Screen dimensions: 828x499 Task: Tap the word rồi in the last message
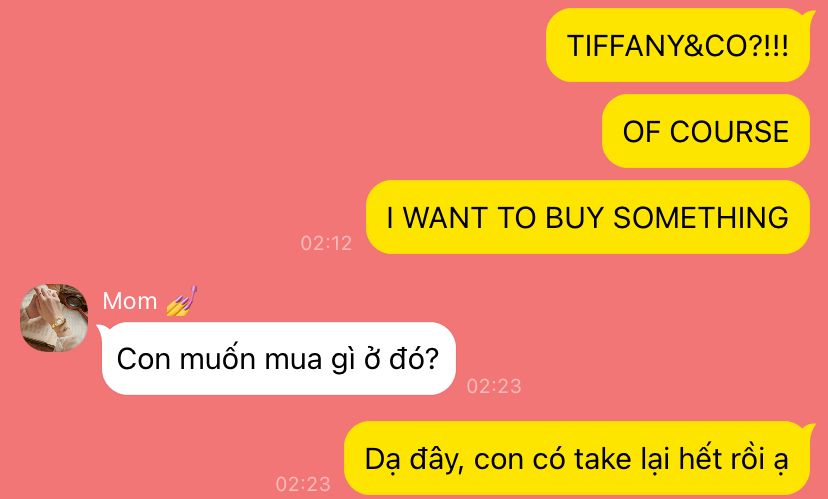748,458
